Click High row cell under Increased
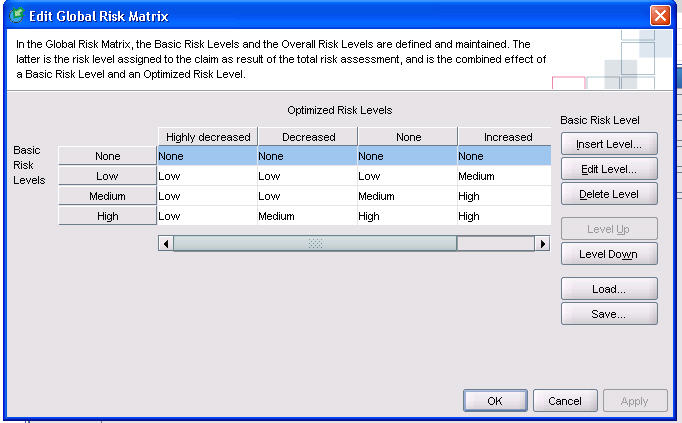This screenshot has width=682, height=423. [x=505, y=216]
